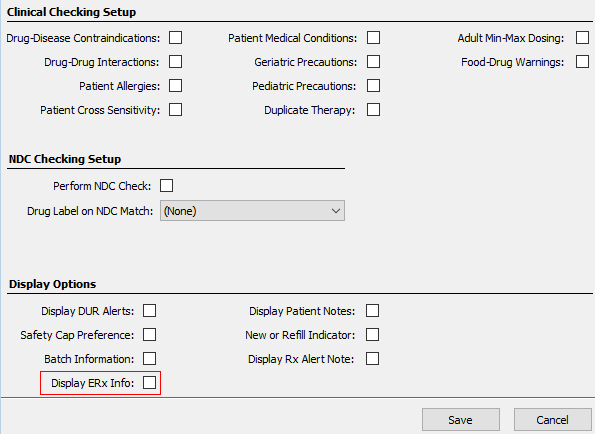Toggle Batch Information display
This screenshot has height=434, width=595.
coord(150,359)
